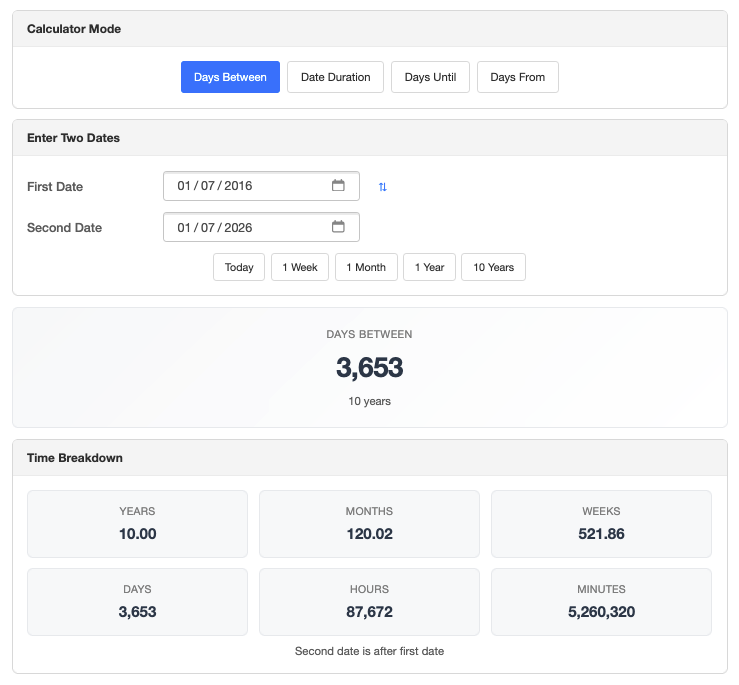
Task: Click the Years breakdown card
Action: 137,523
